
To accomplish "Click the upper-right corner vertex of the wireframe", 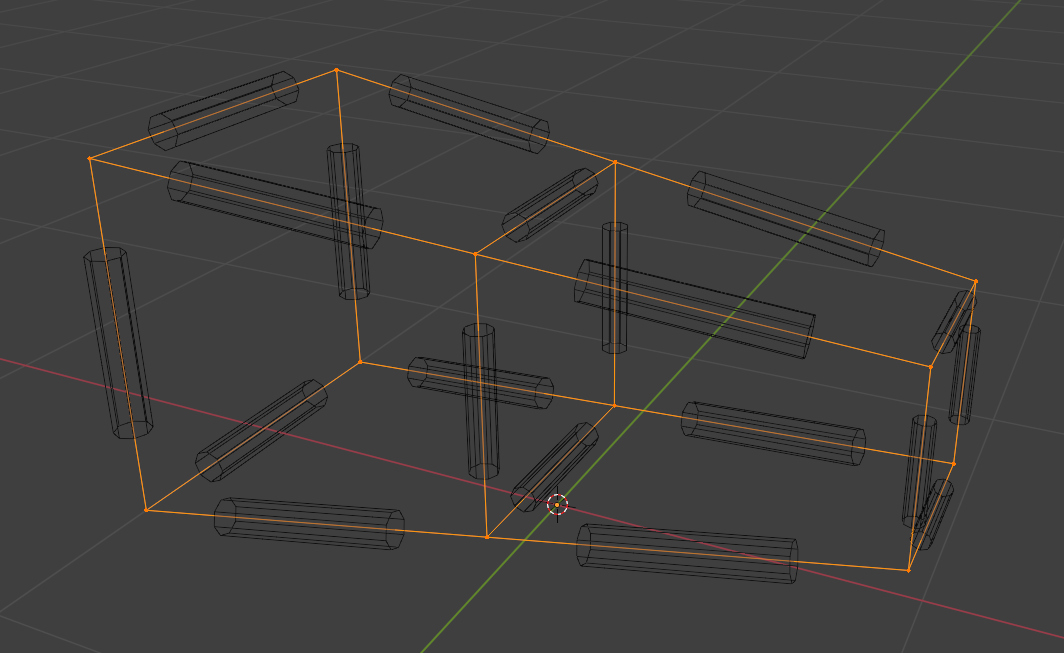I will pyautogui.click(x=975, y=282).
